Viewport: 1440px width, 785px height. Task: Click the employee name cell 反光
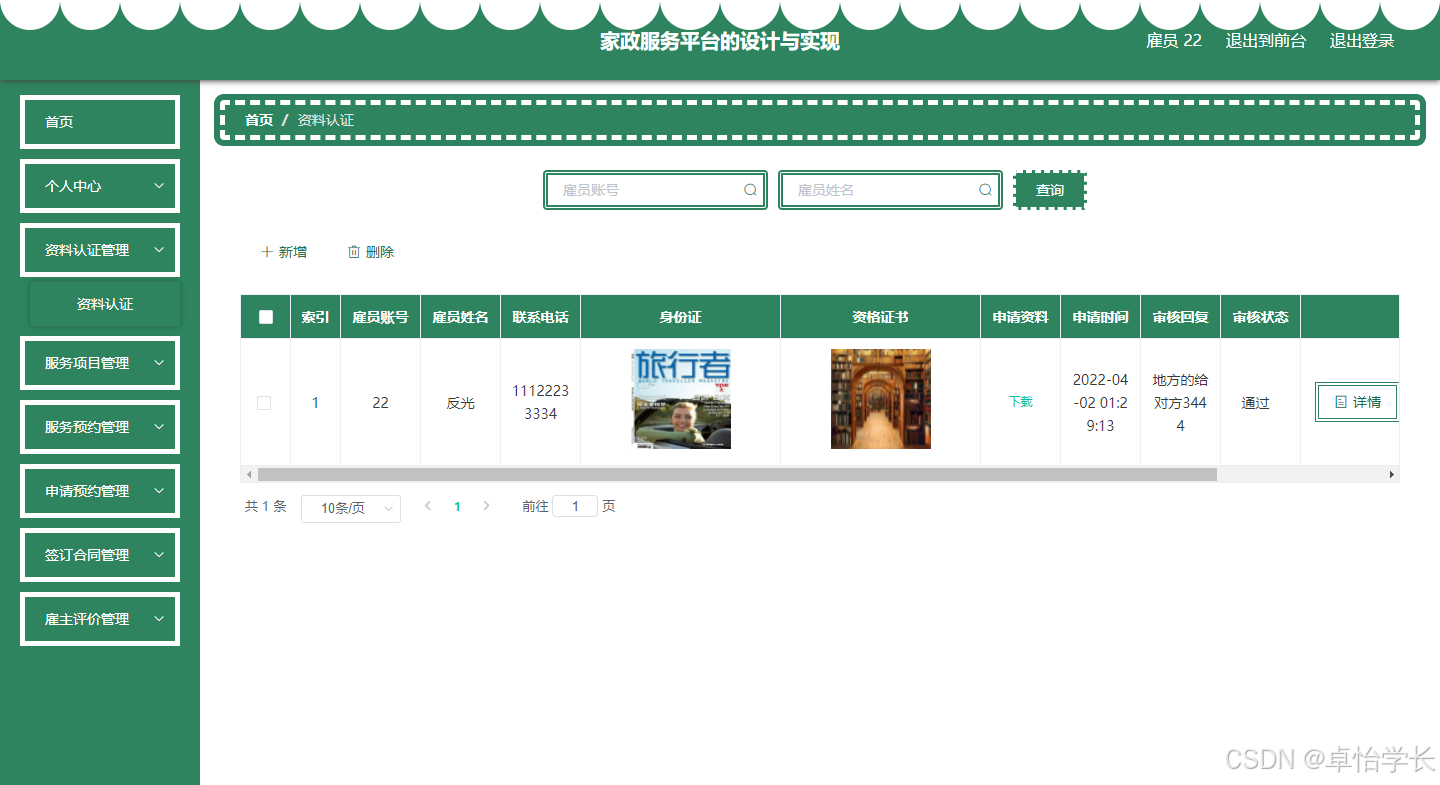pos(460,403)
